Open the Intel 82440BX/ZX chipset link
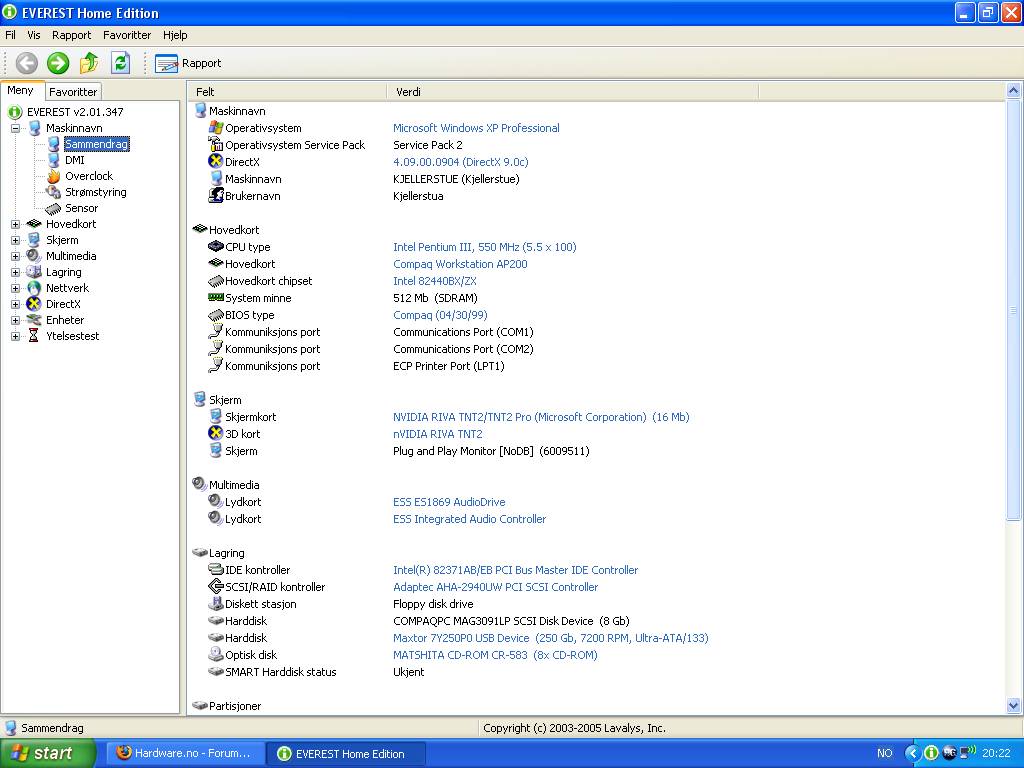The image size is (1024, 768). [x=434, y=281]
